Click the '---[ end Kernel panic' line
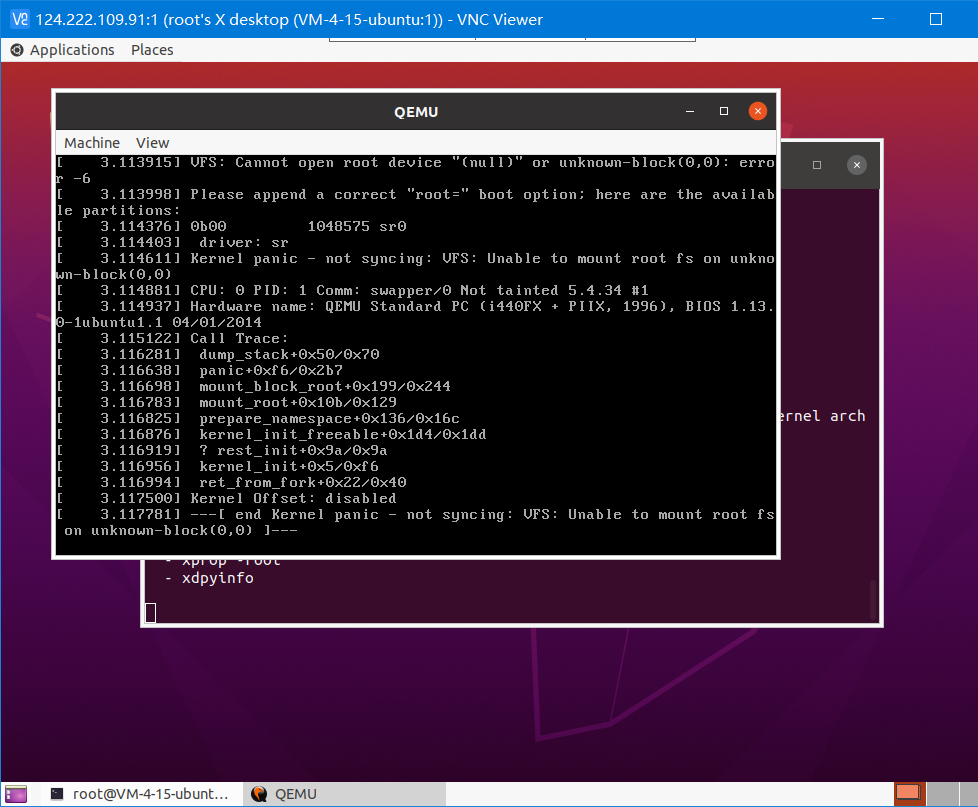The image size is (978, 807). [416, 523]
